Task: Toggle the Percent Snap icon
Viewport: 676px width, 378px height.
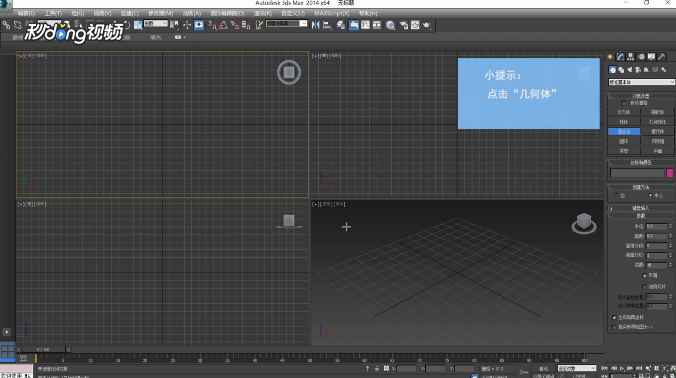Action: pos(235,25)
